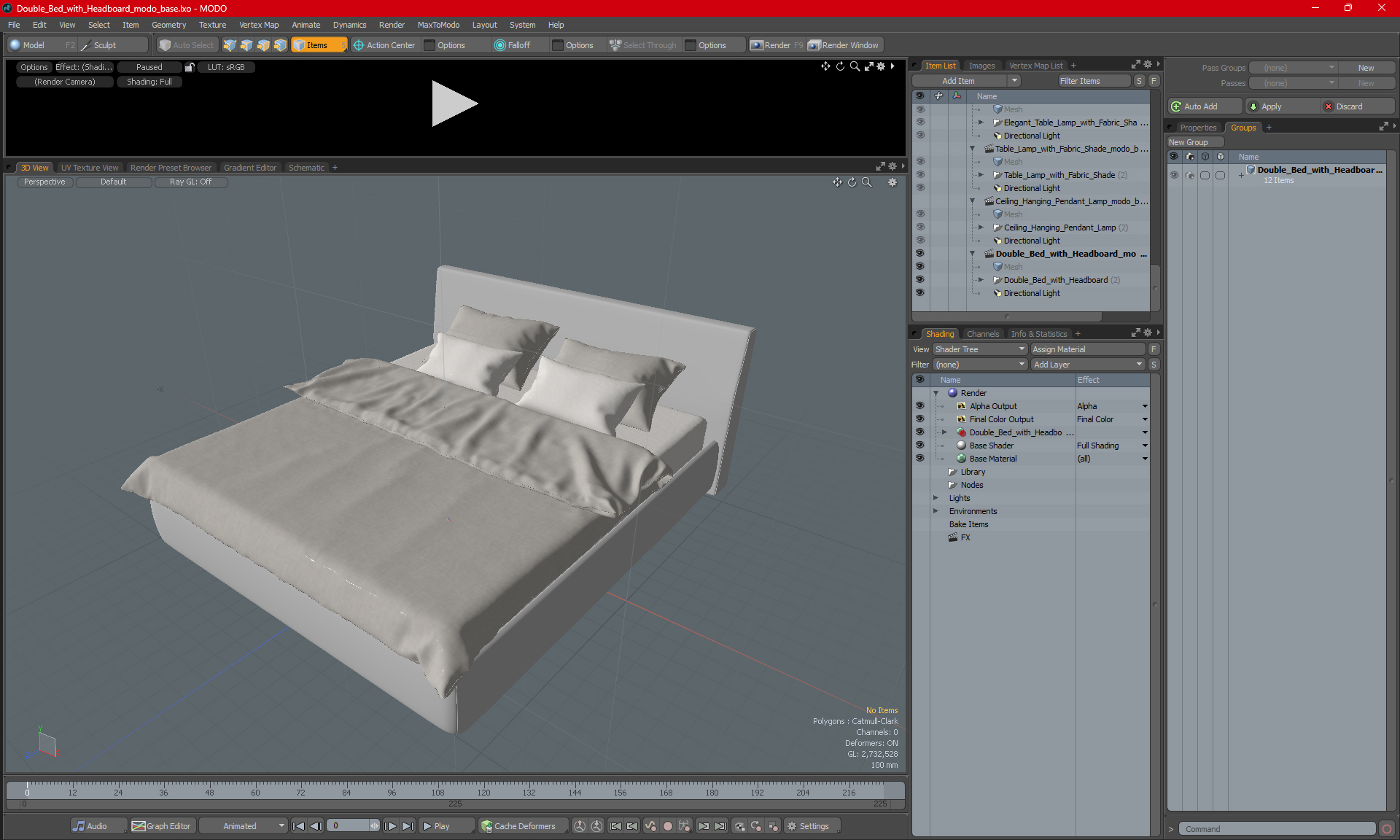Hide the Base Material layer visibility
Screen dimensions: 1400x840
919,459
